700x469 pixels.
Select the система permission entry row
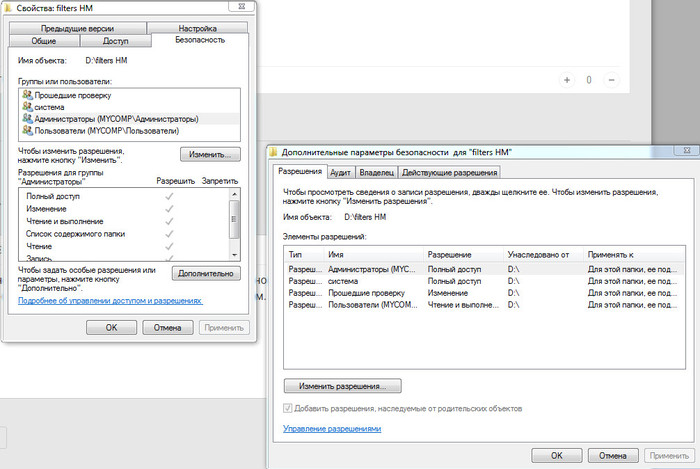point(484,281)
